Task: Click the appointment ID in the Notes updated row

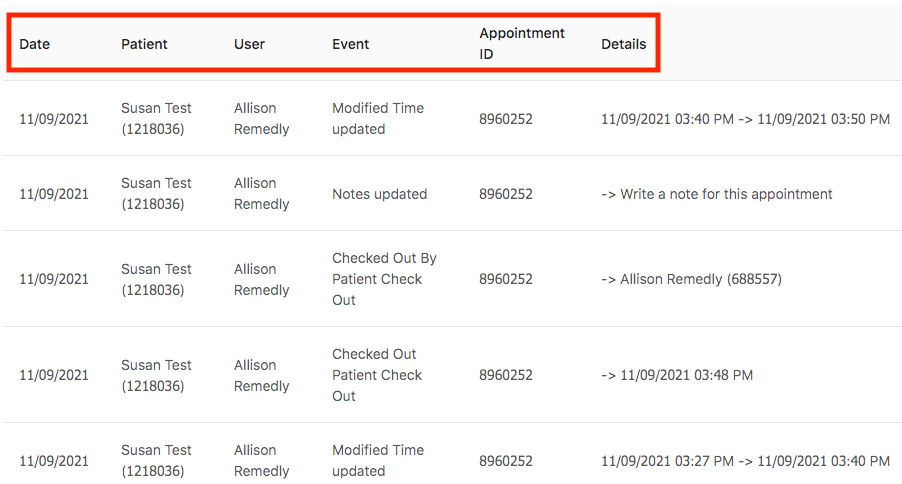Action: (505, 194)
